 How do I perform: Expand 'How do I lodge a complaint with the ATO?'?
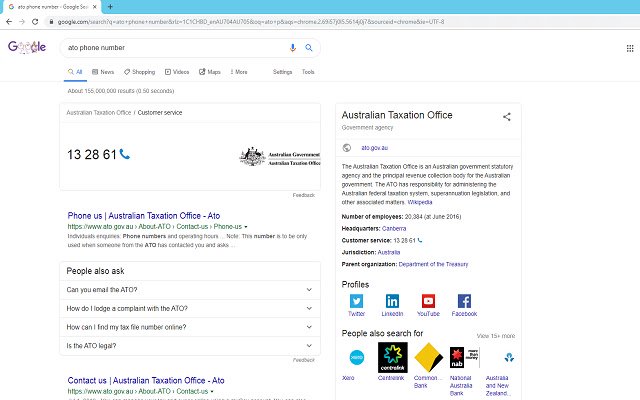point(190,309)
